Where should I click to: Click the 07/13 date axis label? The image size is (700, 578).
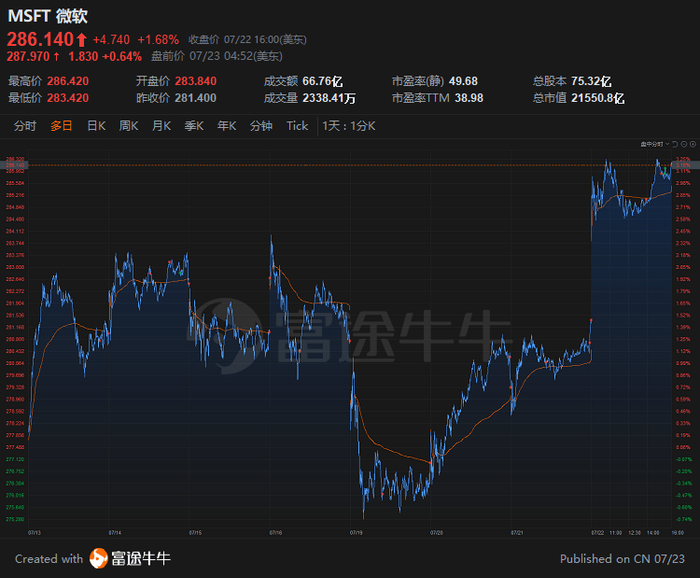point(34,532)
